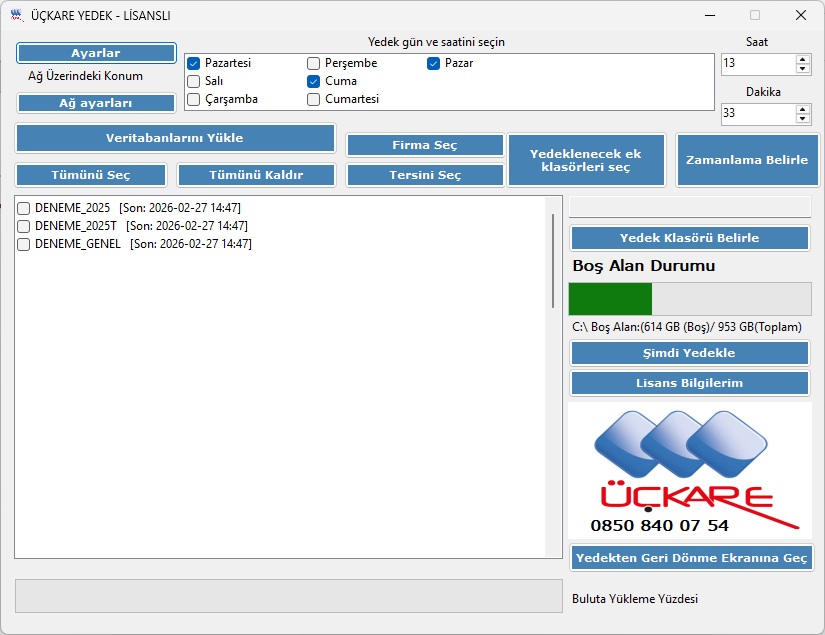Image resolution: width=825 pixels, height=635 pixels.
Task: Toggle the Cumartesi checkbox
Action: point(314,99)
